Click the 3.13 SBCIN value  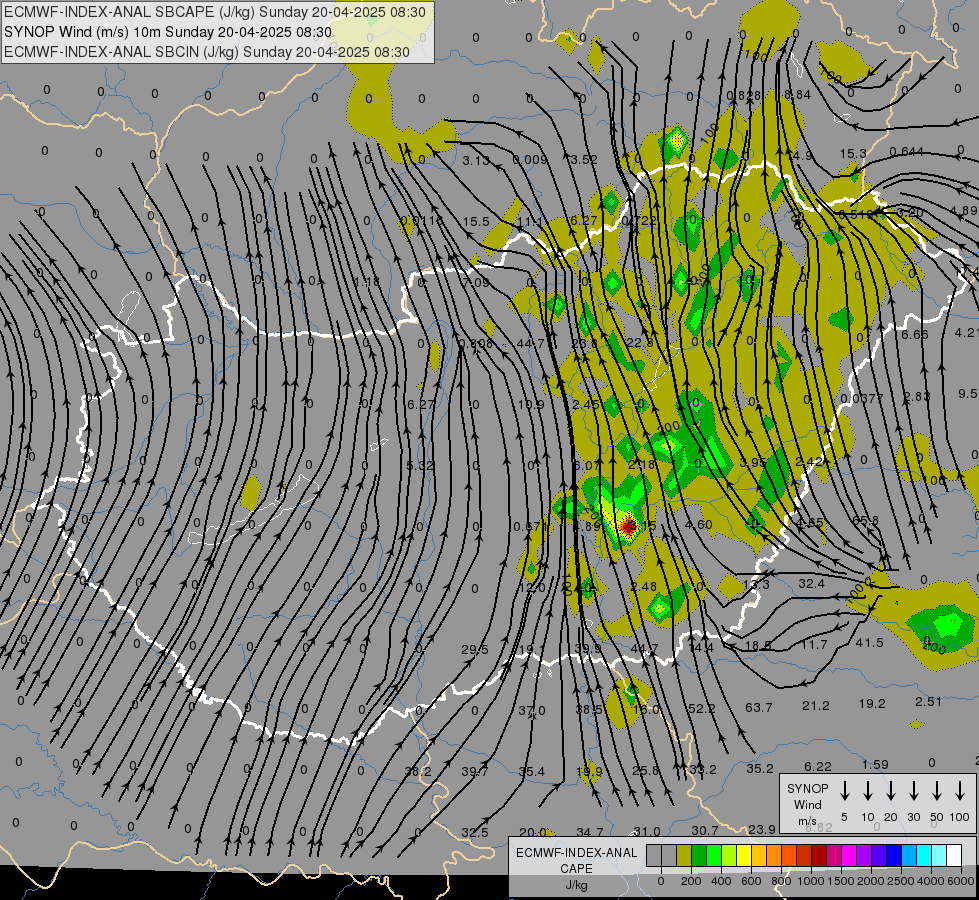pos(476,161)
